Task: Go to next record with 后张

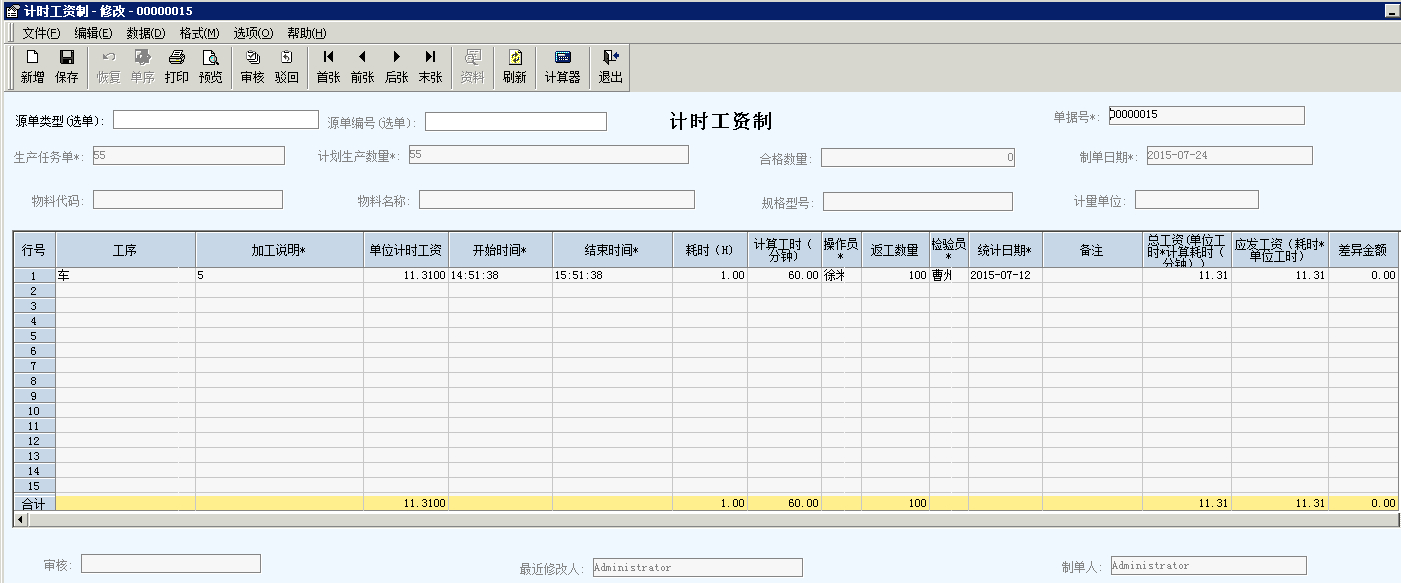Action: click(396, 67)
